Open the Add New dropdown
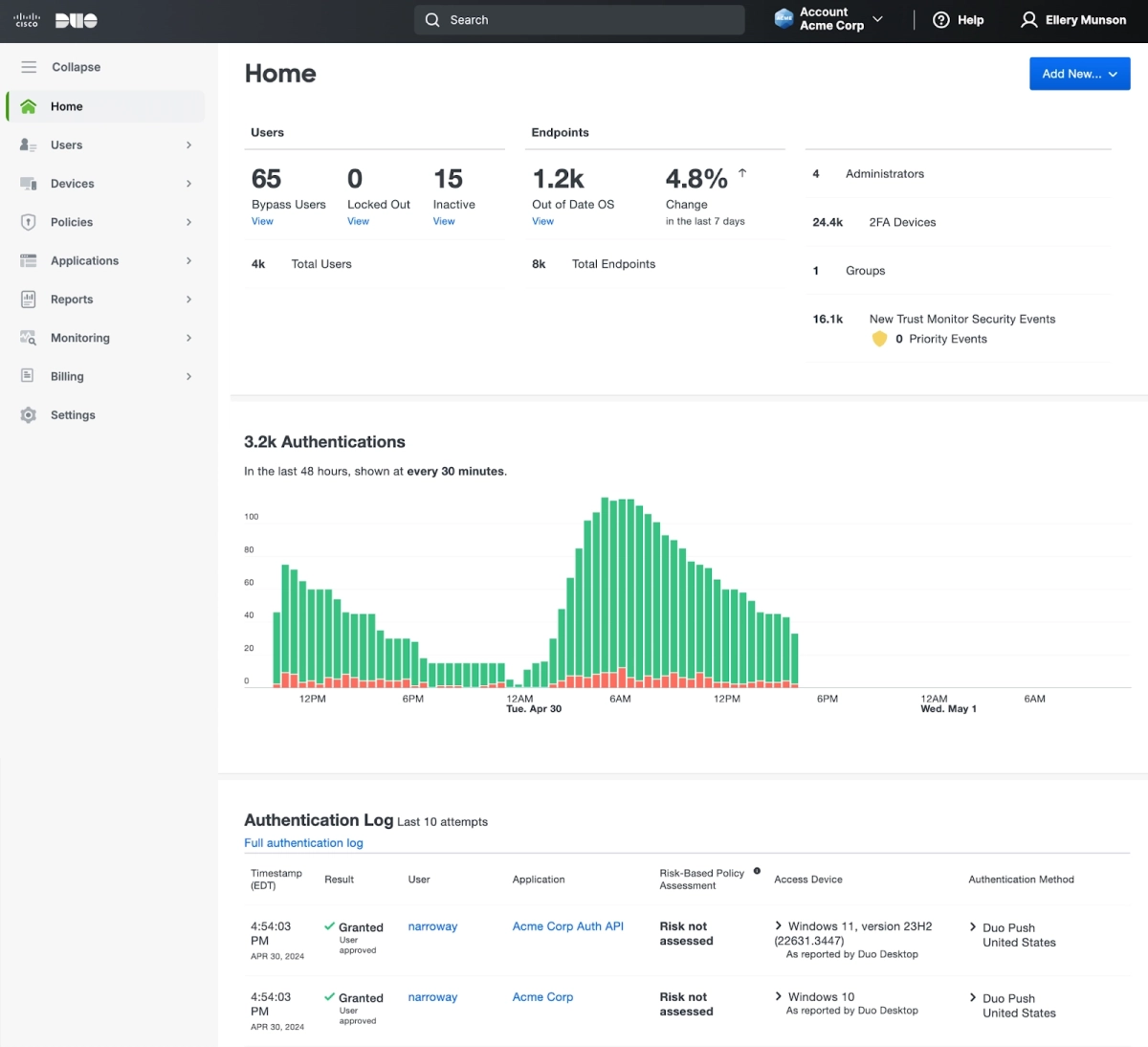This screenshot has width=1148, height=1047. click(1079, 74)
